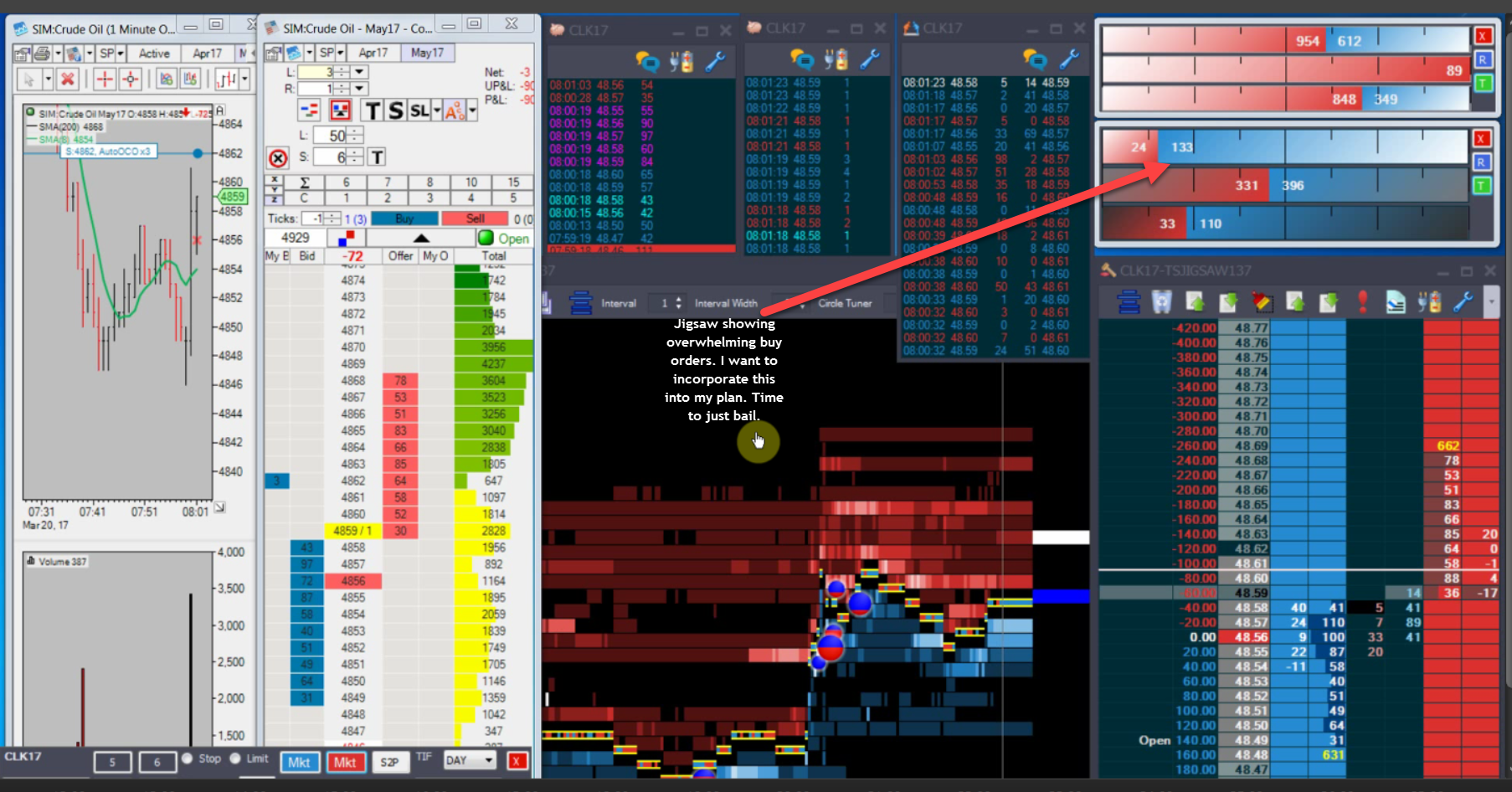
Task: Toggle the A auto-scale button on the chart price axis
Action: tap(220, 111)
